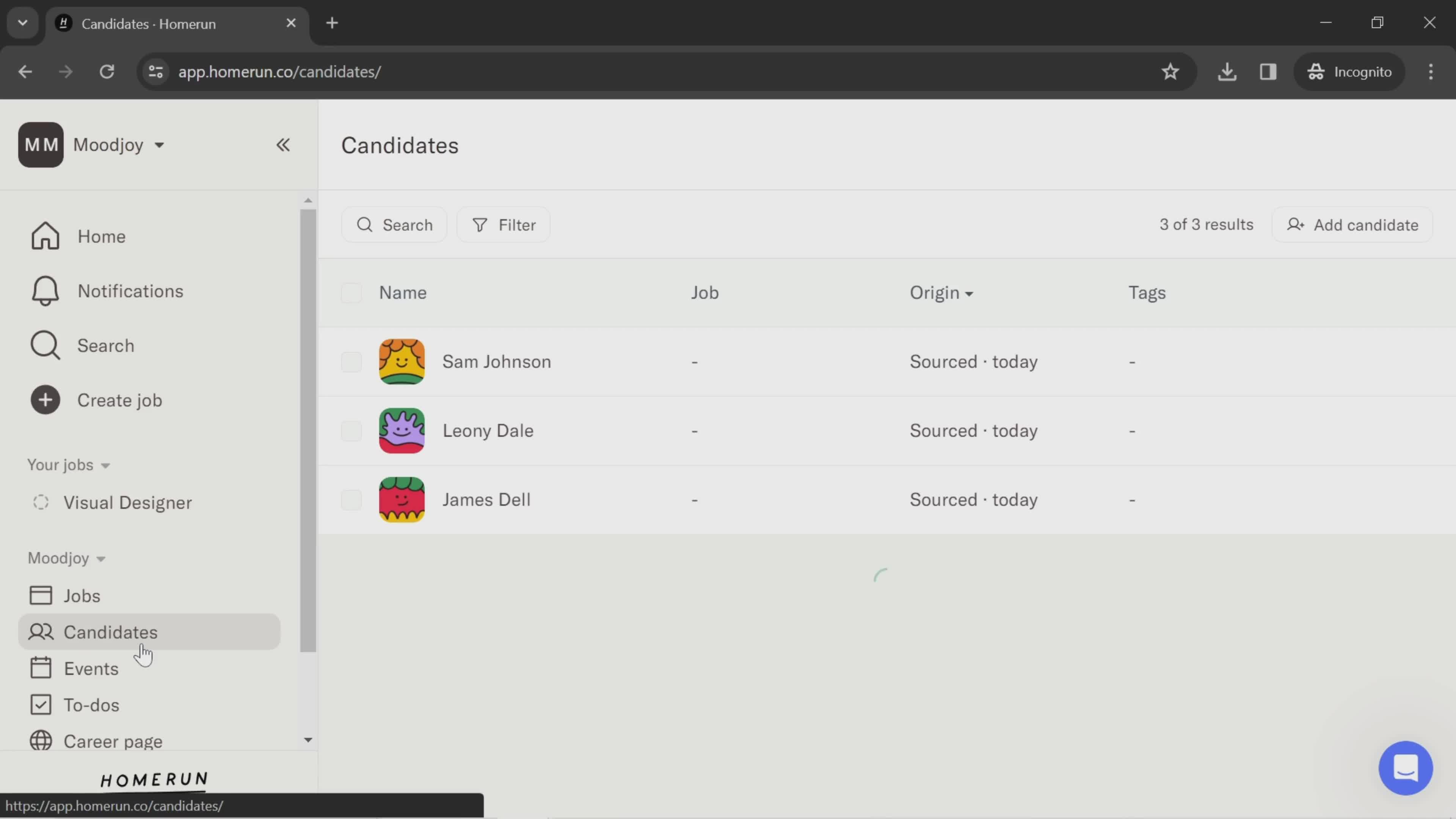
Task: Click the address bar URL
Action: tap(280, 72)
